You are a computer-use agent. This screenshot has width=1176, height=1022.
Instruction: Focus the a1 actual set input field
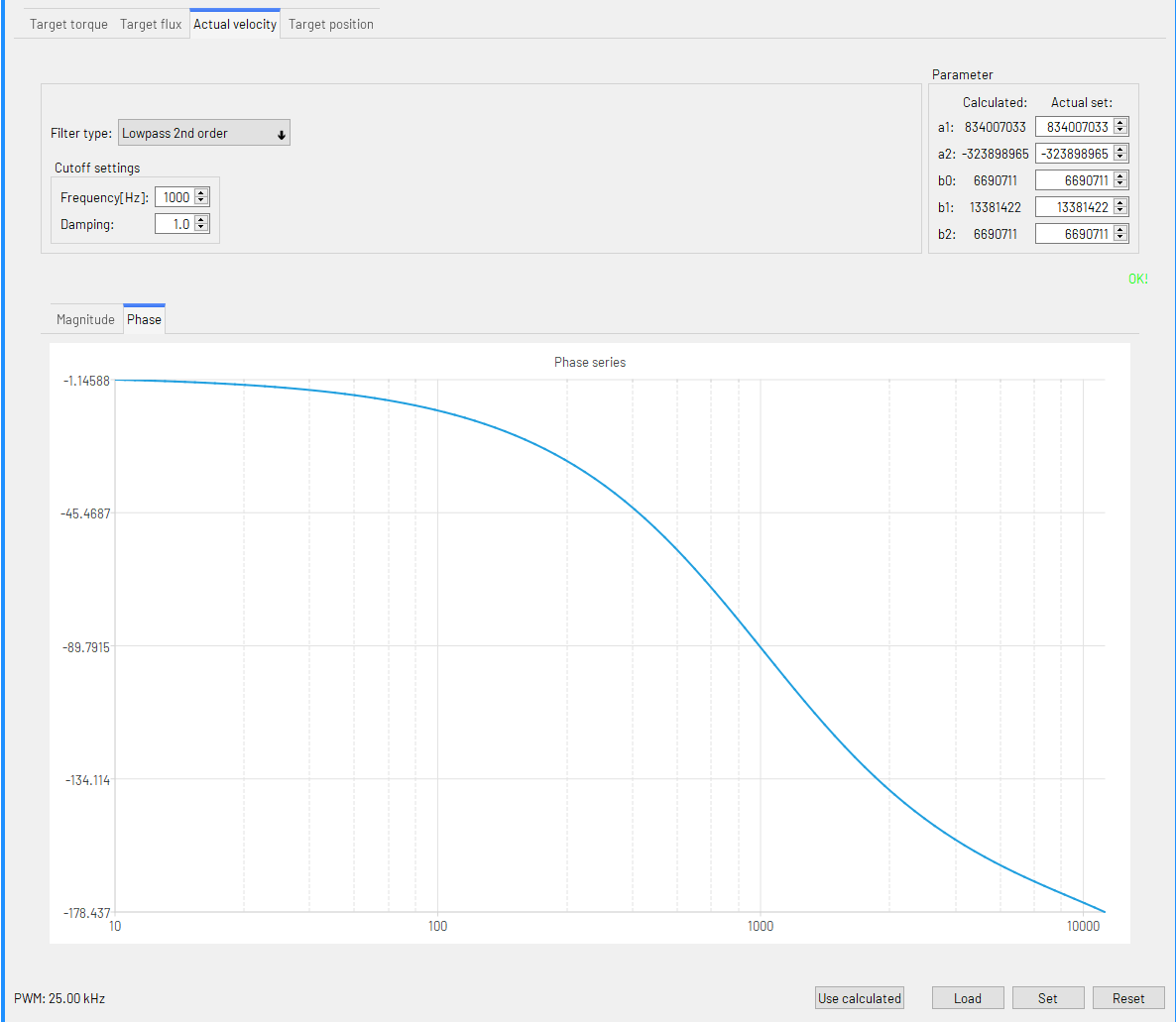coord(1075,127)
